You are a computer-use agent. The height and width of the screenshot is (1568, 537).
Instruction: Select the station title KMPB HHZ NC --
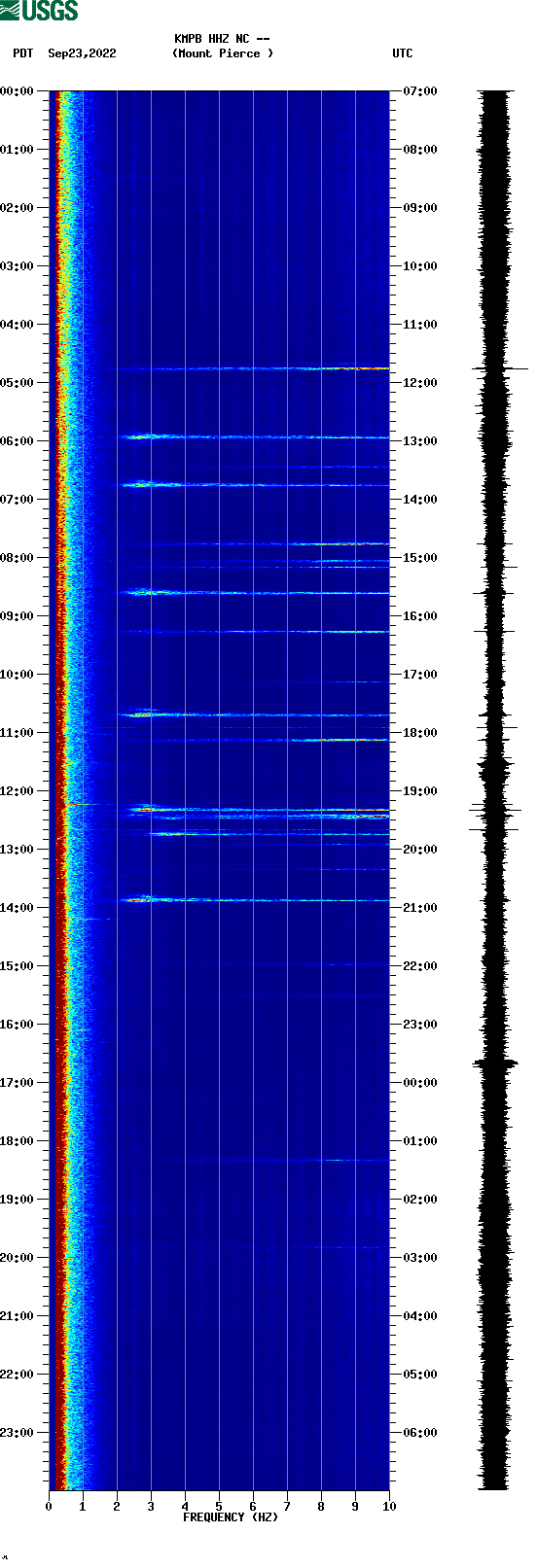coord(222,39)
